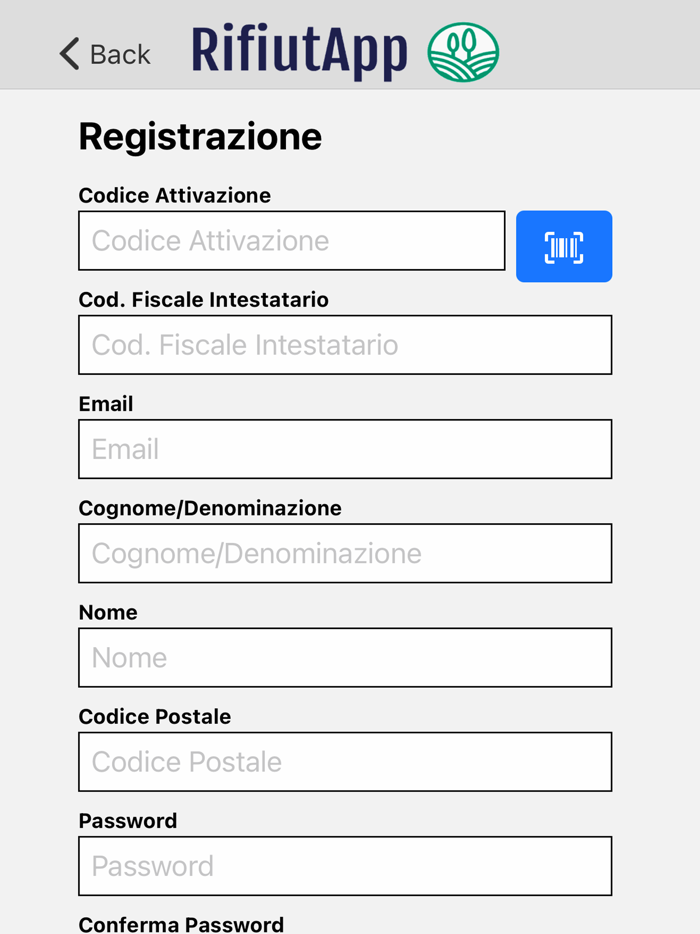Viewport: 700px width, 934px height.
Task: Click the Registrazione page heading
Action: coord(199,136)
